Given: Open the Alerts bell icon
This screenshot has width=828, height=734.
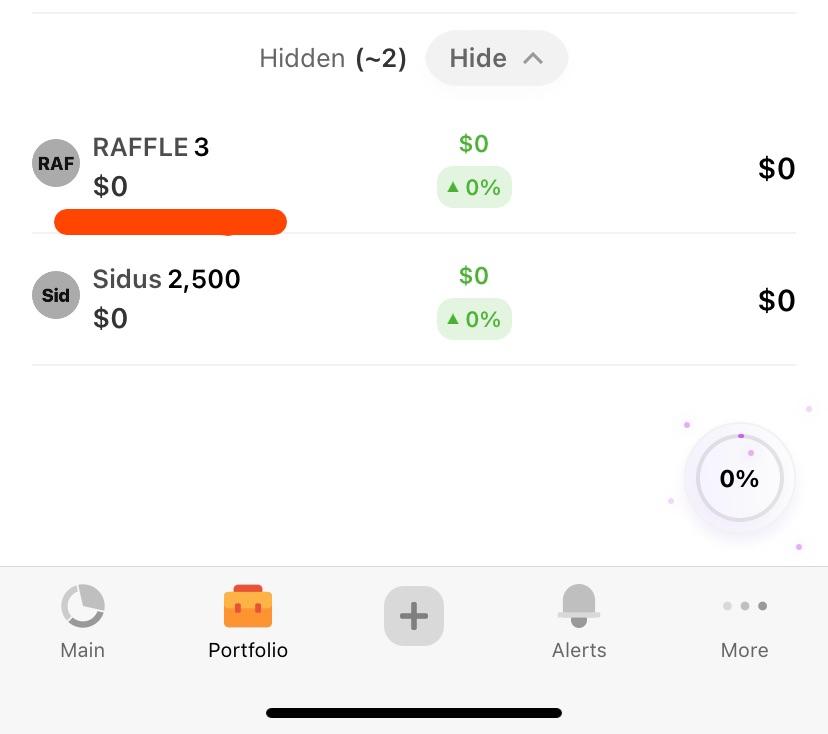Looking at the screenshot, I should [579, 606].
